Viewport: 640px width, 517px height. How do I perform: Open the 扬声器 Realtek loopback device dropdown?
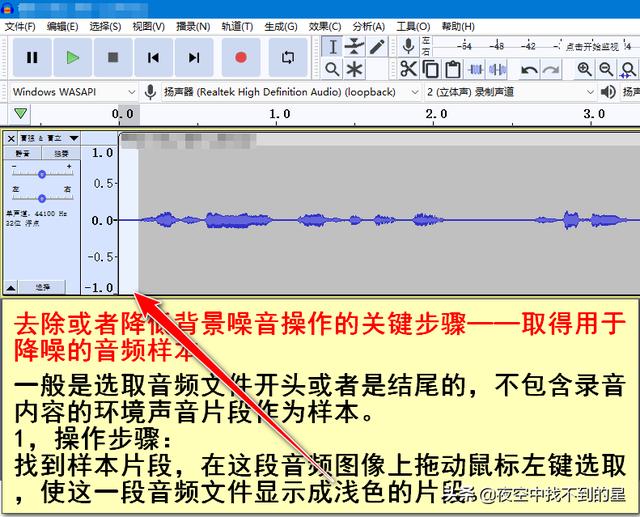pos(291,92)
